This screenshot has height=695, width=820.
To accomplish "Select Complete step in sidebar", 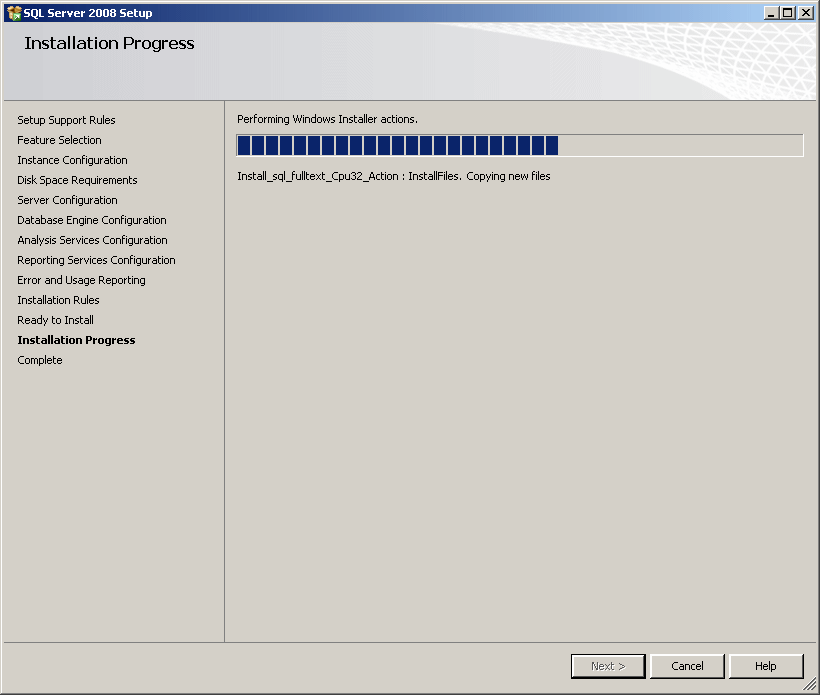I will pyautogui.click(x=40, y=360).
